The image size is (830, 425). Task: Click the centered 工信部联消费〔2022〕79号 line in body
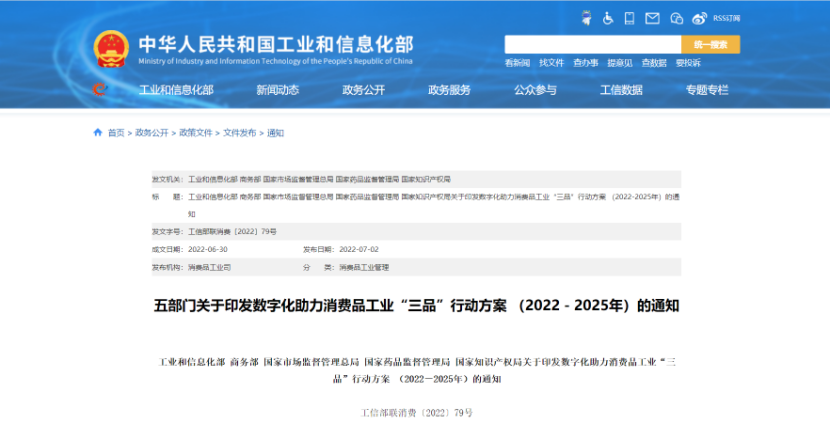(417, 413)
